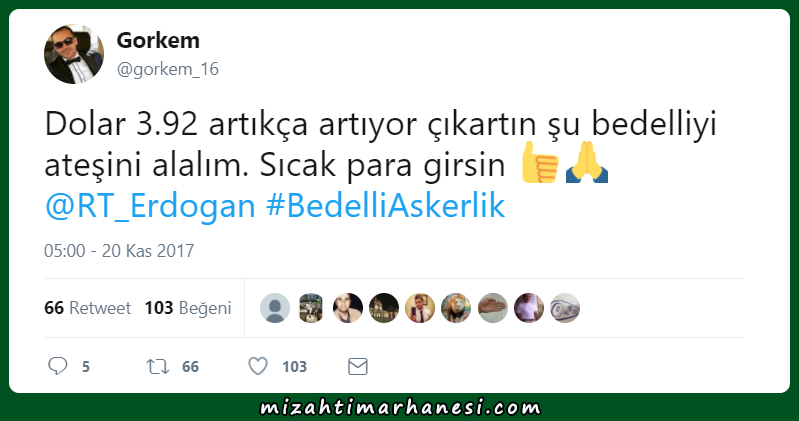Like the tweet with heart icon
This screenshot has width=799, height=421.
pos(258,366)
